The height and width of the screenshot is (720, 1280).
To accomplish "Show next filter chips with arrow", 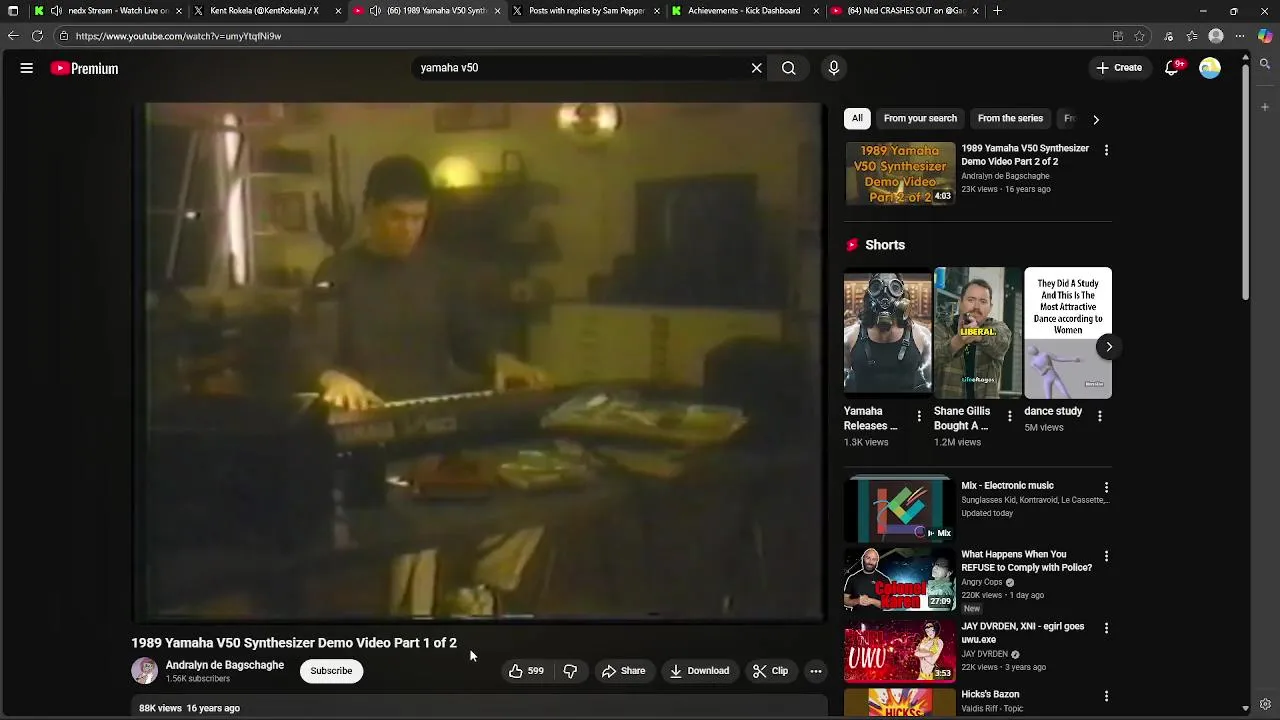I will [1096, 119].
